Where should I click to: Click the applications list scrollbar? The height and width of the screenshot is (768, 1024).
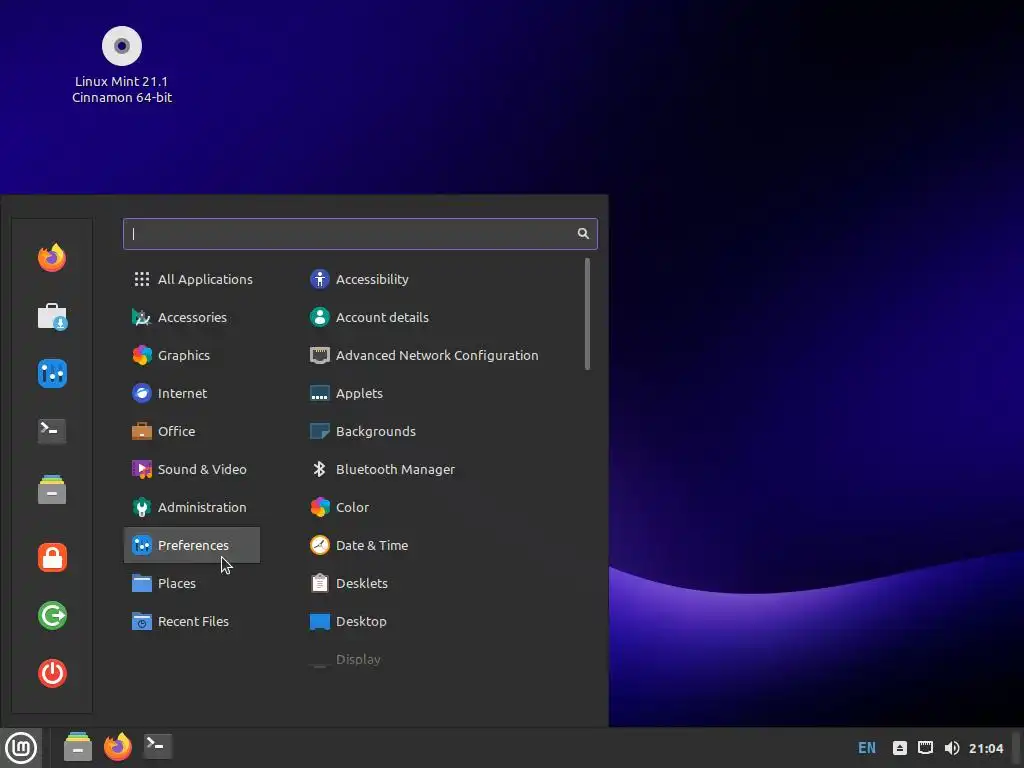click(587, 314)
